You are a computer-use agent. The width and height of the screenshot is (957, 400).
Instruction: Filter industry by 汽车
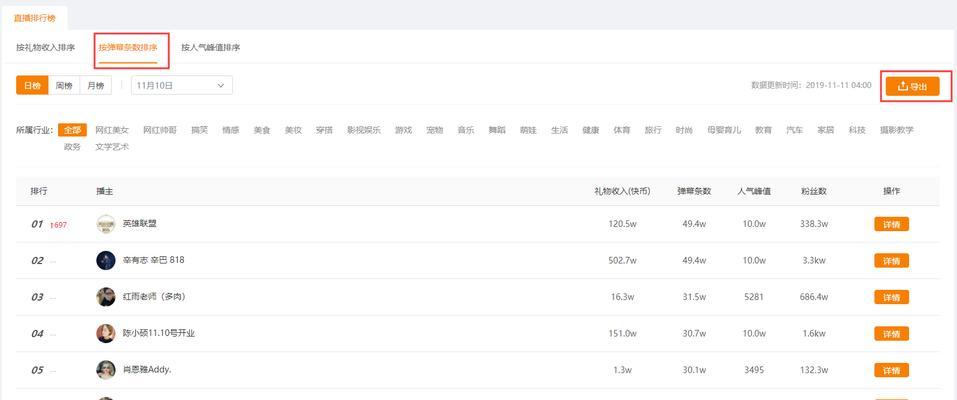(x=795, y=130)
